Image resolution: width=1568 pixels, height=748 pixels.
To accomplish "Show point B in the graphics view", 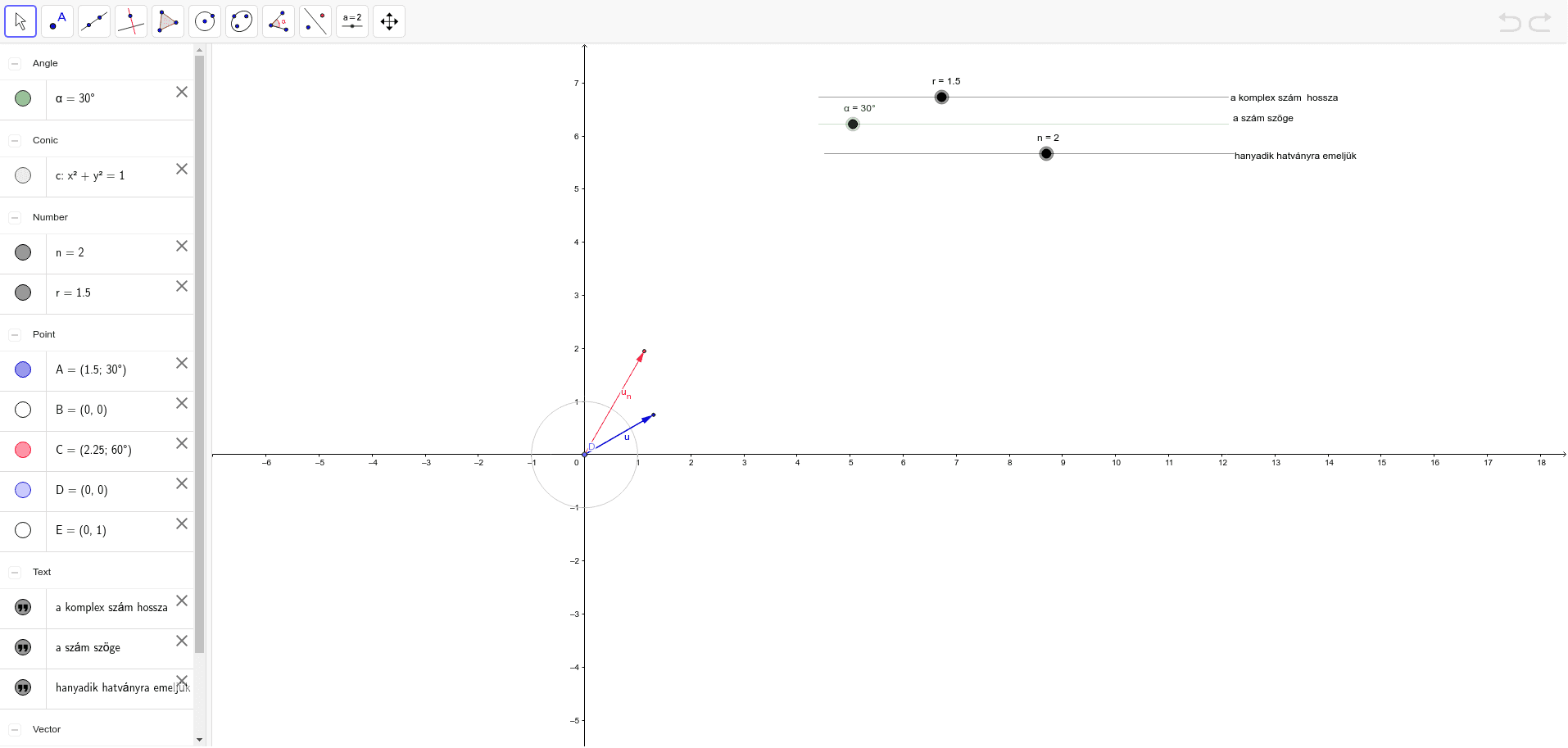I will point(22,409).
